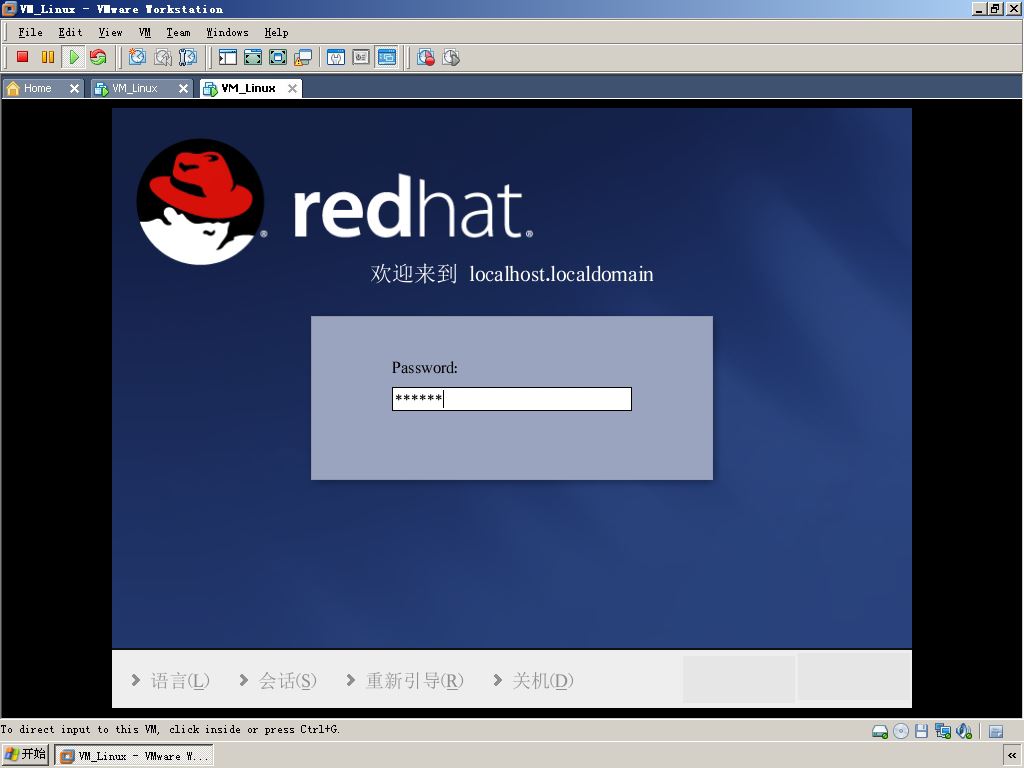This screenshot has width=1024, height=768.
Task: Click the sound device status icon
Action: [x=964, y=731]
